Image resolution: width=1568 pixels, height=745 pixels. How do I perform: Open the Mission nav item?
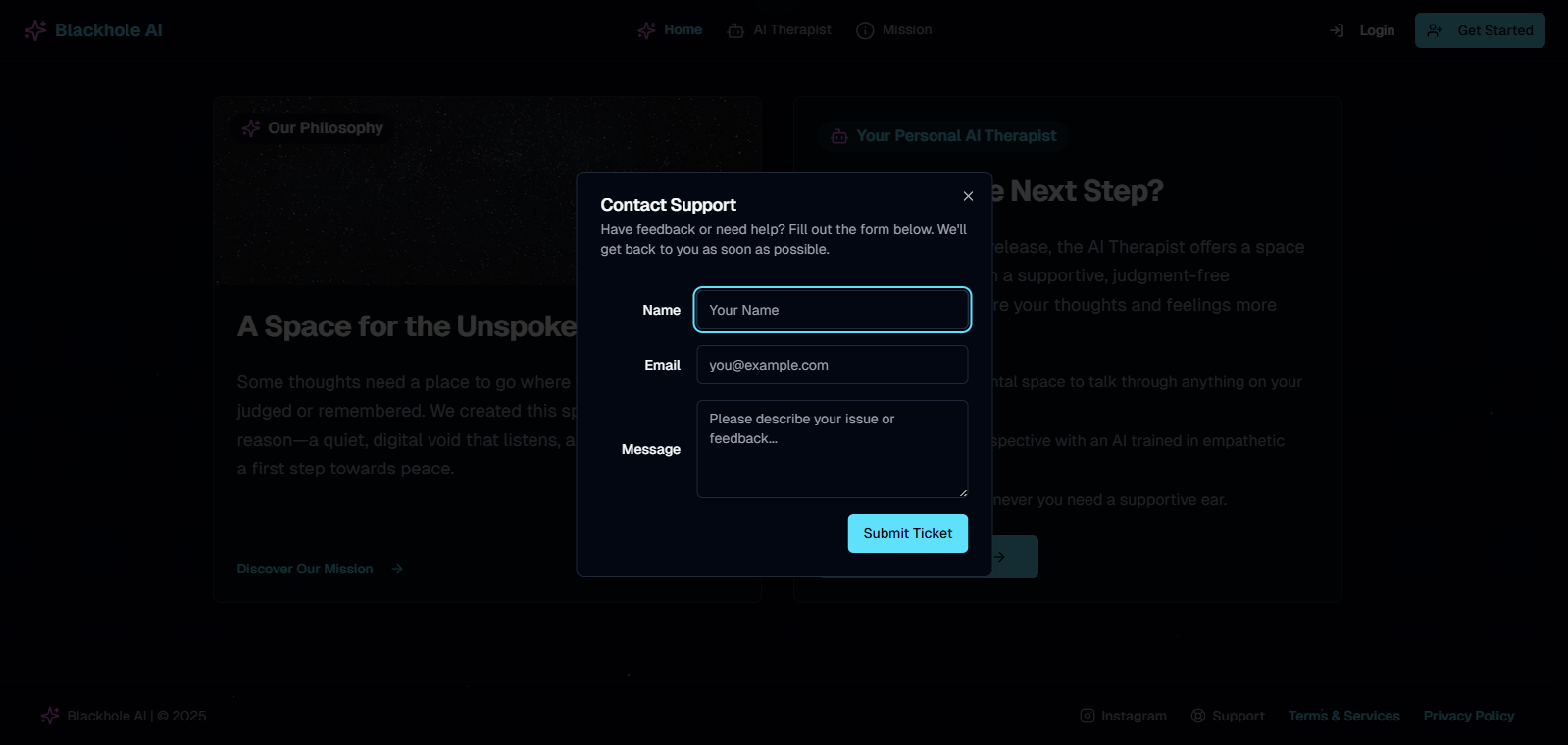click(894, 30)
